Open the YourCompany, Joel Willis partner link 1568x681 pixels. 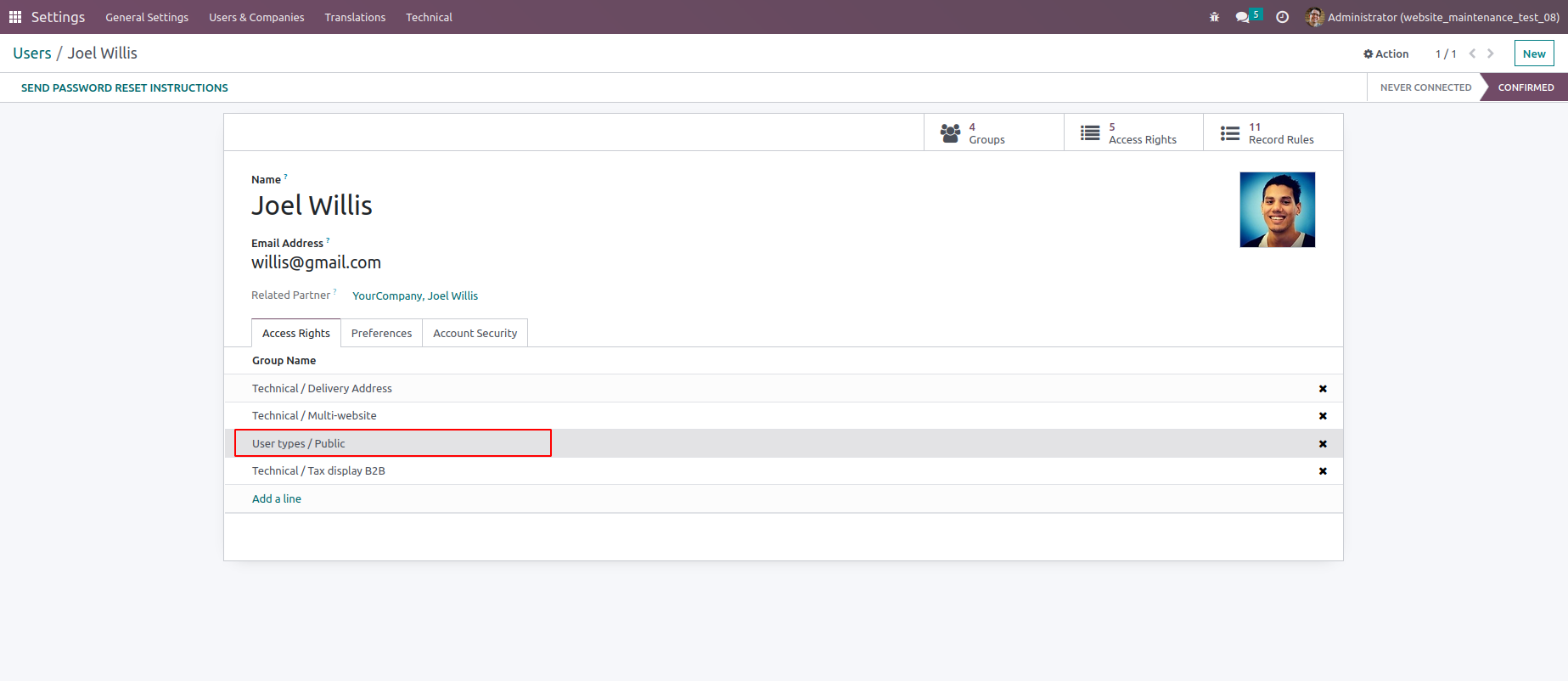tap(415, 295)
